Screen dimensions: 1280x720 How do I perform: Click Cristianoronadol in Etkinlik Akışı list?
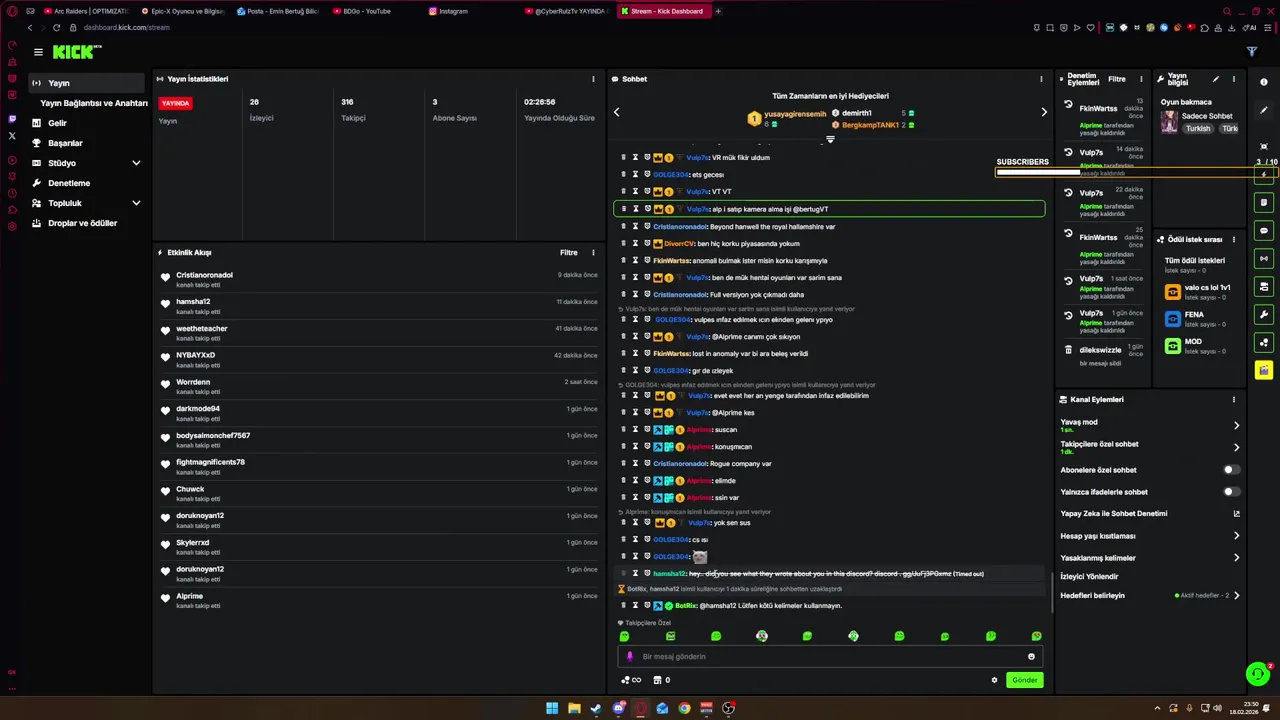click(x=204, y=275)
